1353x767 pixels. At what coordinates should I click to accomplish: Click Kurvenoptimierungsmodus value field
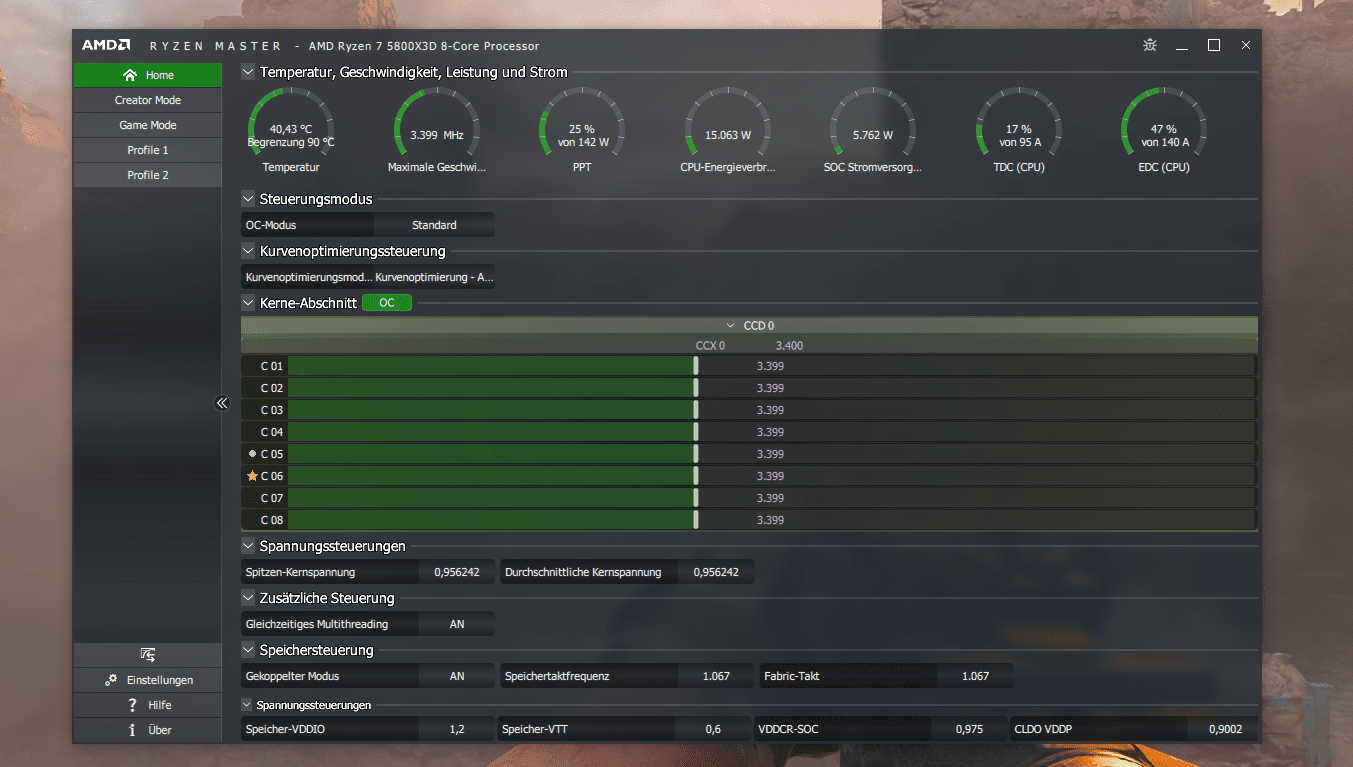[x=434, y=277]
